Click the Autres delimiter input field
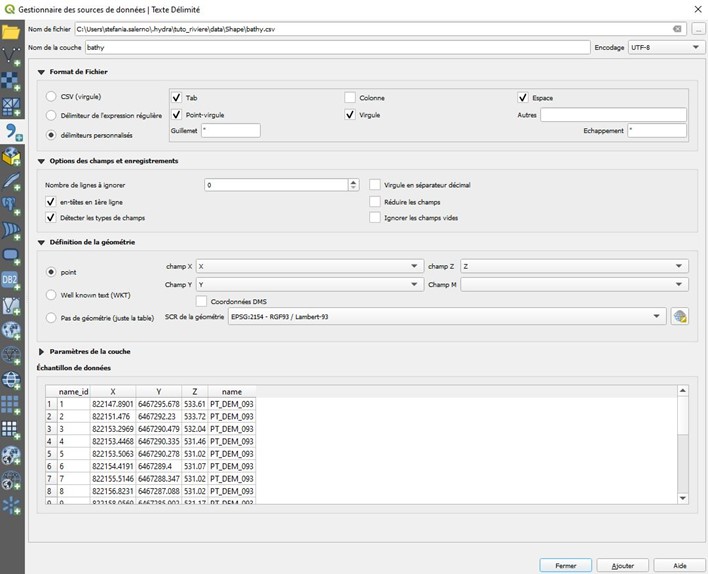Screen dimensions: 708x574 click(613, 115)
